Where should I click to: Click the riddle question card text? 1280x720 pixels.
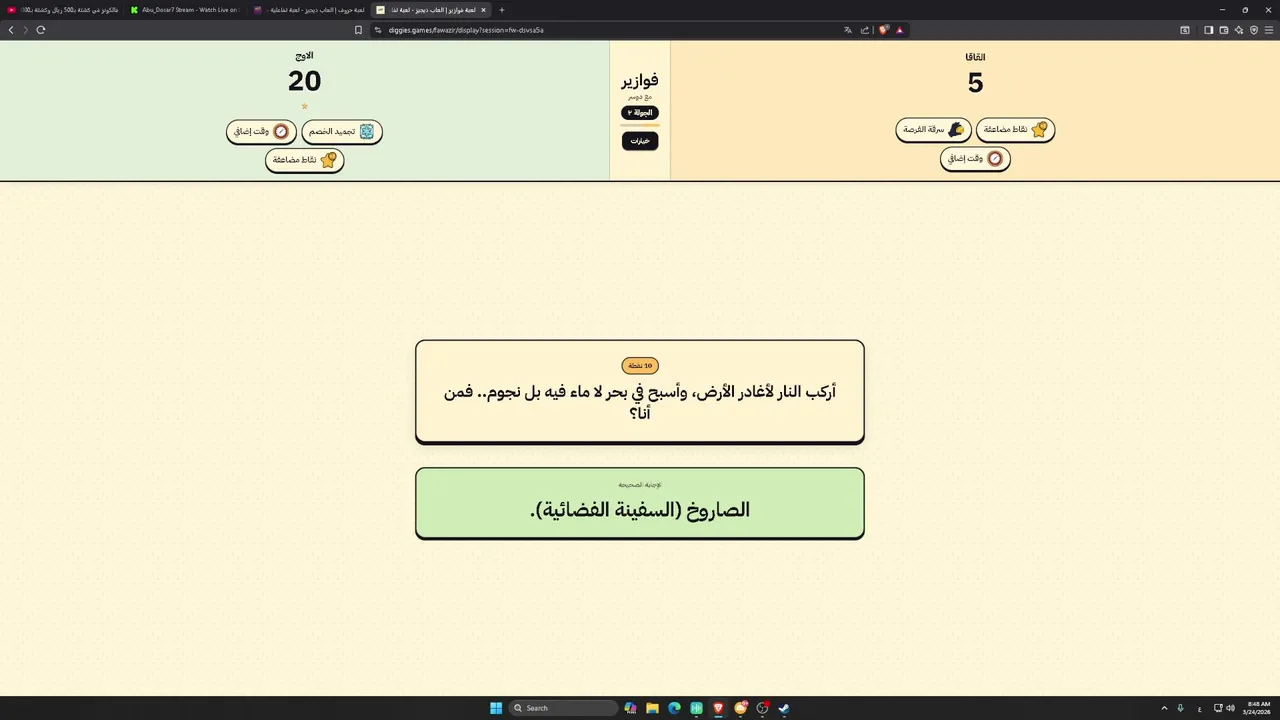(640, 401)
